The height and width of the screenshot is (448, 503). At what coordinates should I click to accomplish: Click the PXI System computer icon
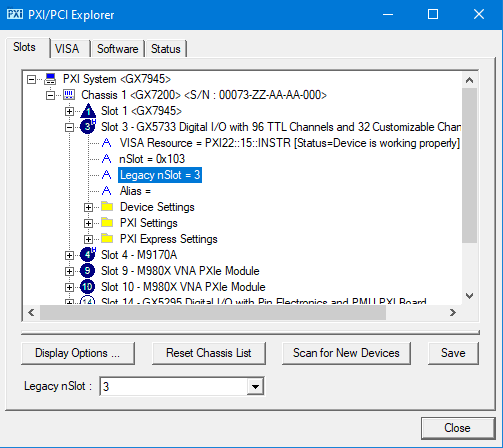pos(50,79)
